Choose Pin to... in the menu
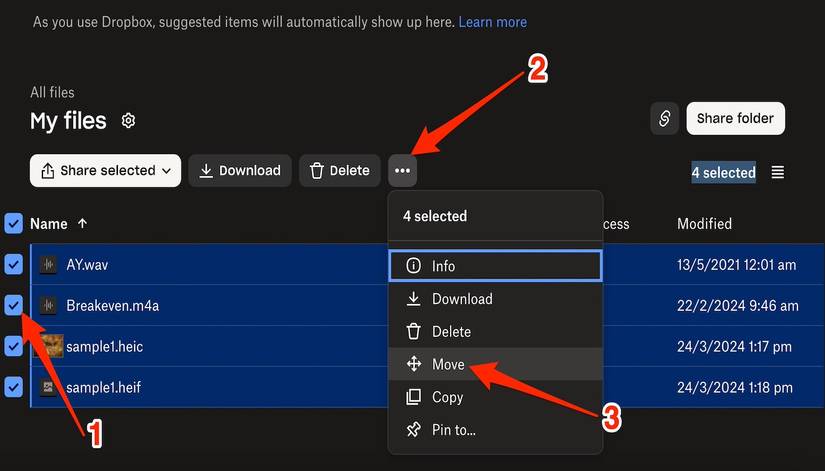This screenshot has width=825, height=471. click(x=495, y=429)
